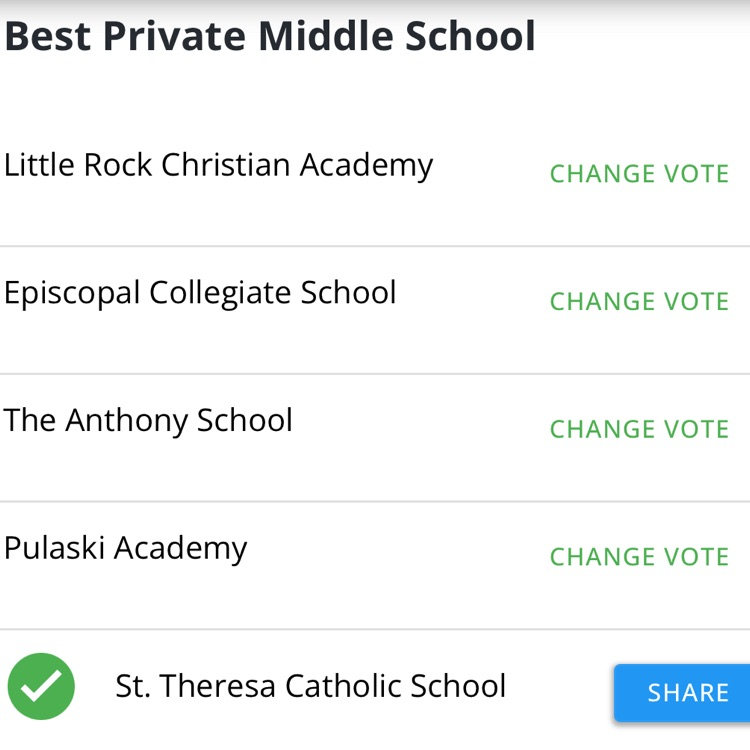Change vote to The Anthony School
750x750 pixels.
tap(639, 429)
